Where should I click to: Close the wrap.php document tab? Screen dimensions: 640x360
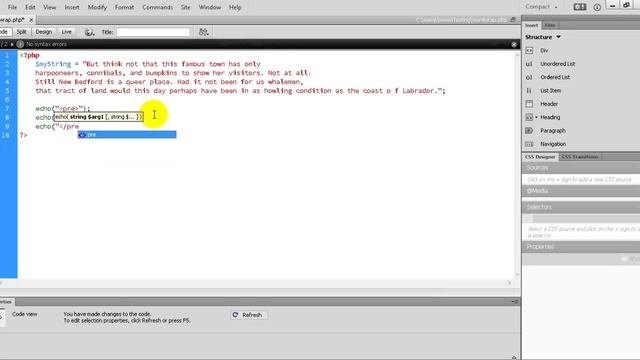[31, 20]
